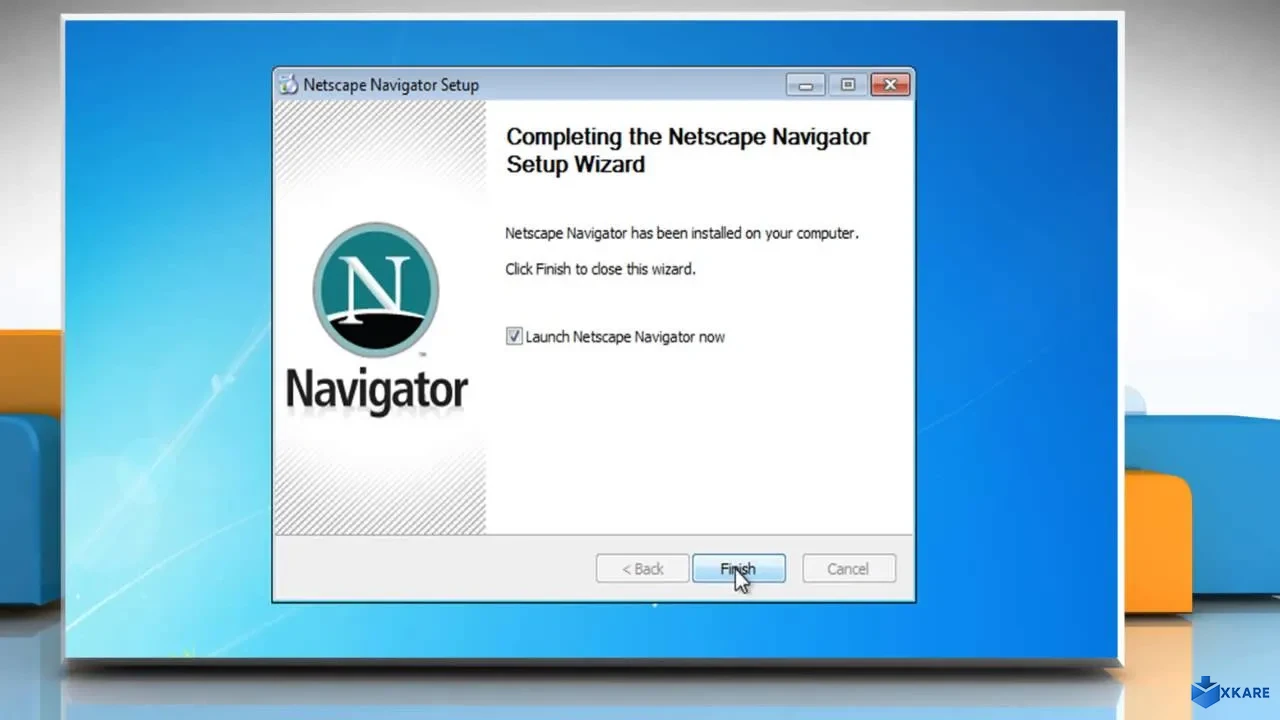
Task: Click the Finish button
Action: pos(739,569)
